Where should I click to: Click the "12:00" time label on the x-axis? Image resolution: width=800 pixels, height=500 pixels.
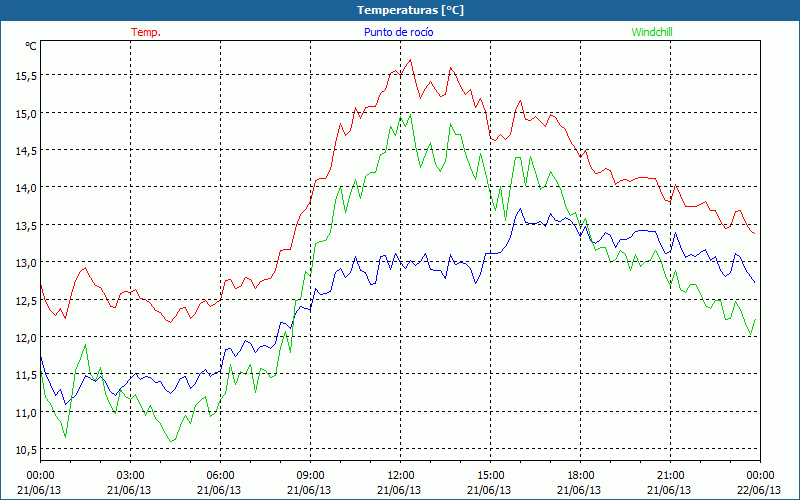click(400, 475)
